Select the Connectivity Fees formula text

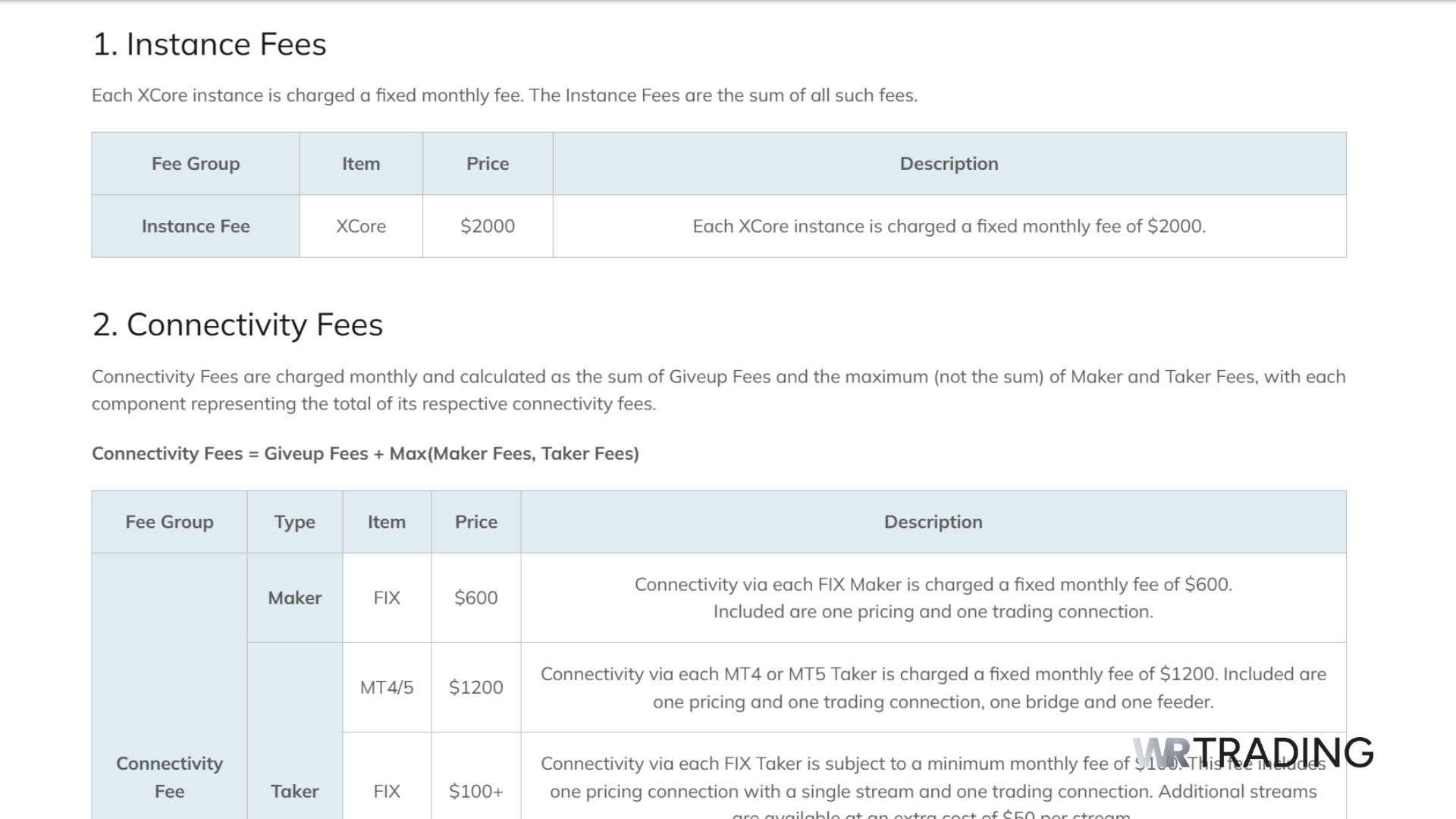[365, 453]
